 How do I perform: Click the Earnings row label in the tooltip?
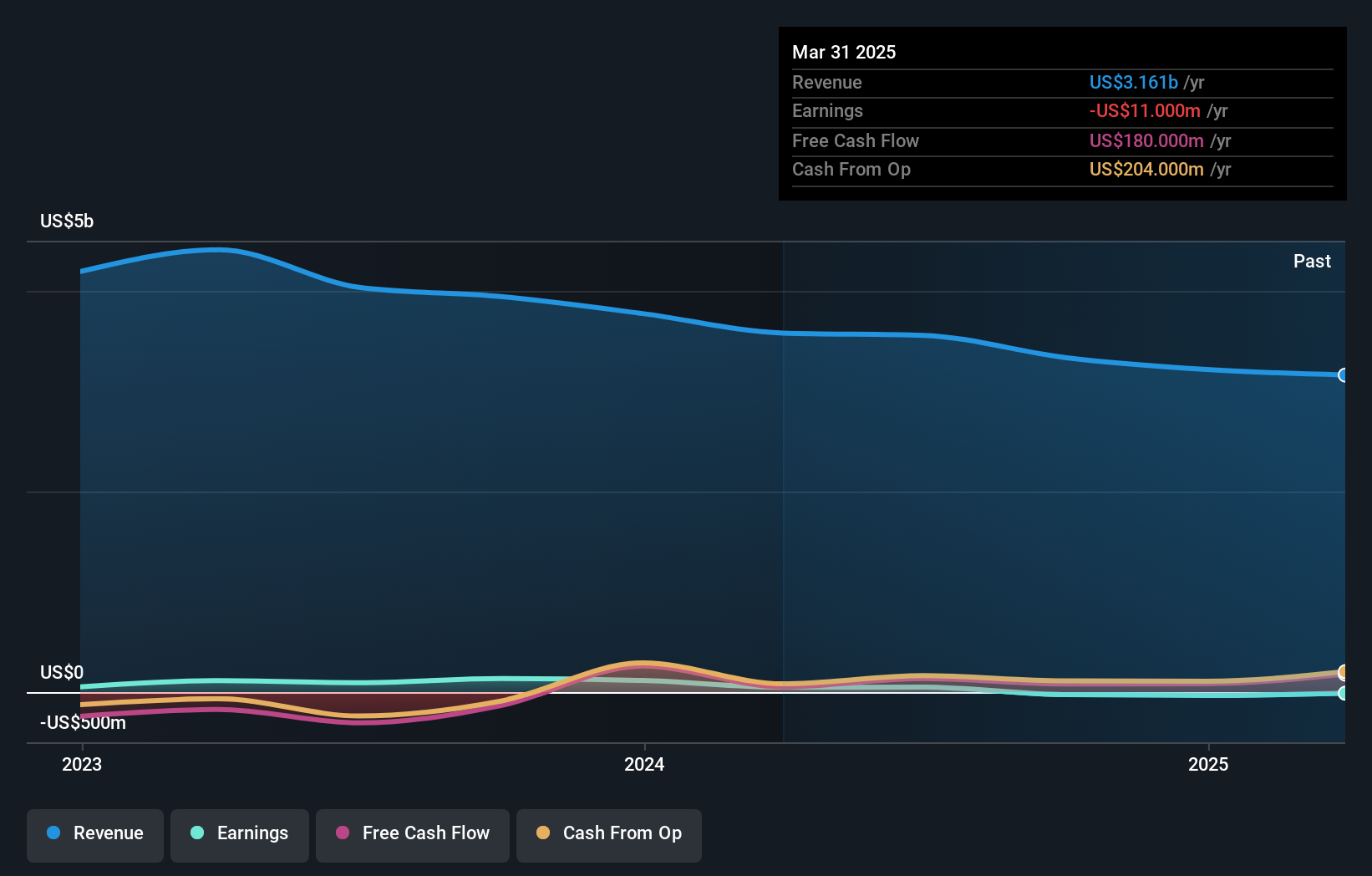coord(827,110)
